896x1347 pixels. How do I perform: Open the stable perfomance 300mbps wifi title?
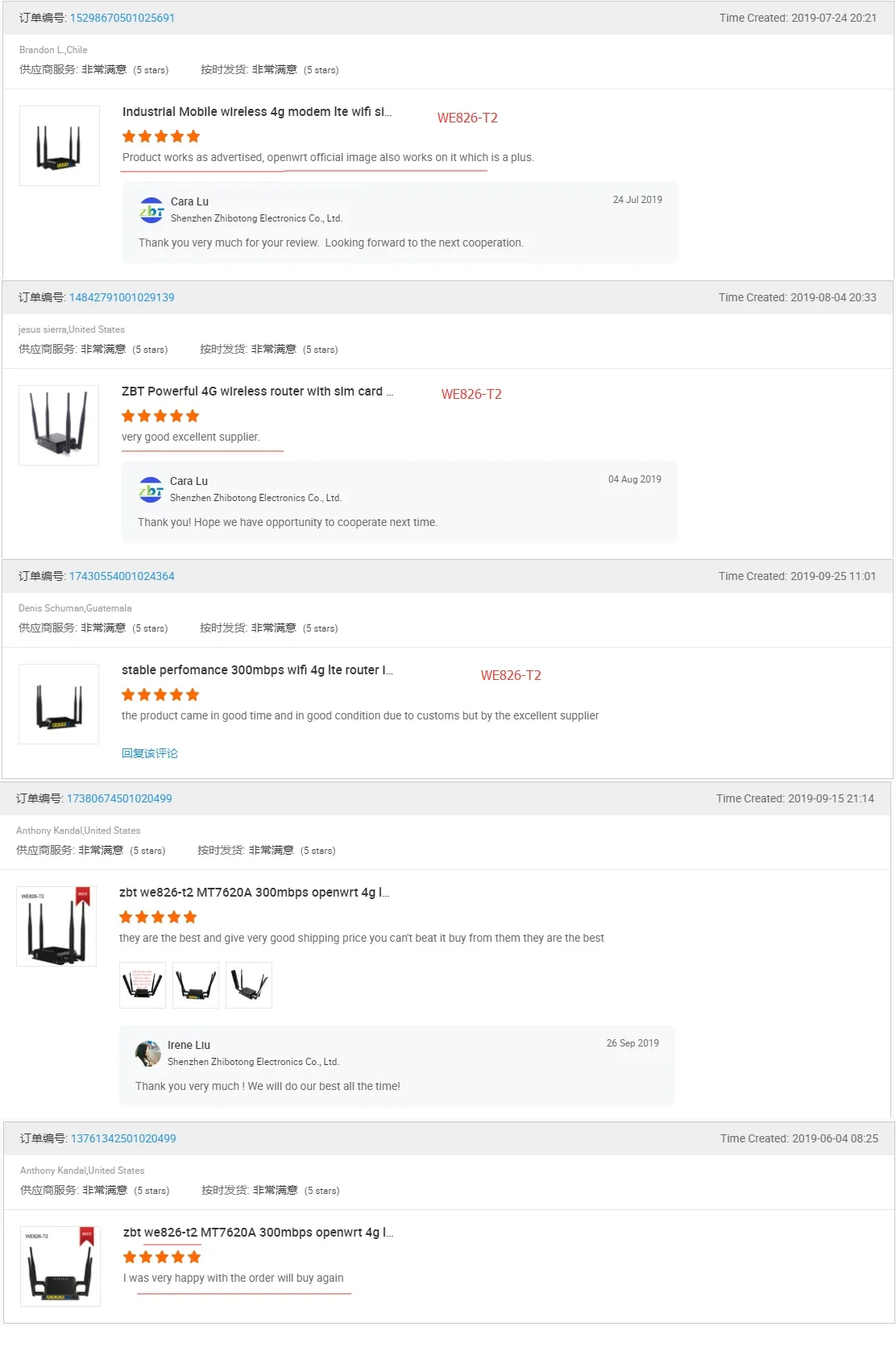(257, 670)
